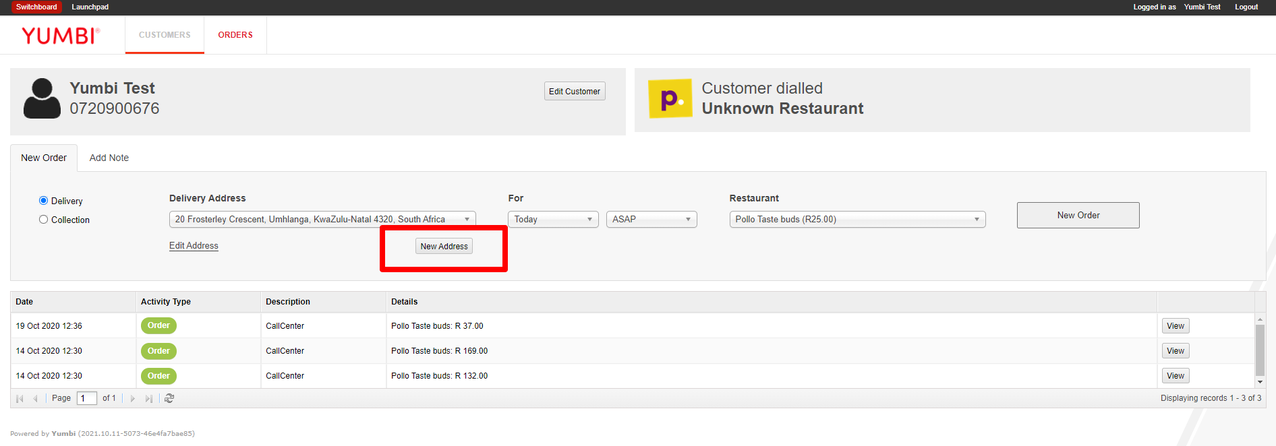Viewport: 1276px width, 446px height.
Task: Click the page number input field
Action: click(x=87, y=398)
